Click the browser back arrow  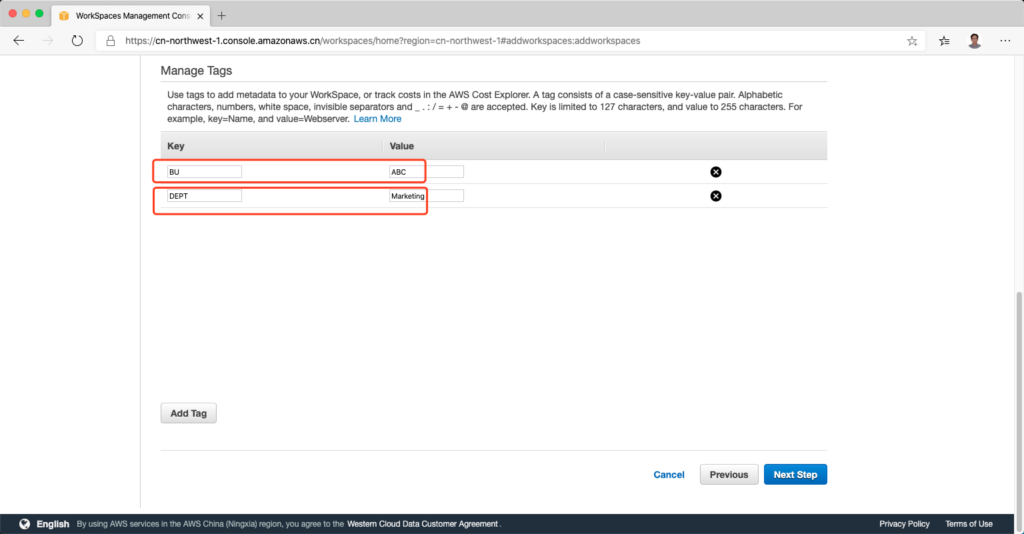coord(19,41)
